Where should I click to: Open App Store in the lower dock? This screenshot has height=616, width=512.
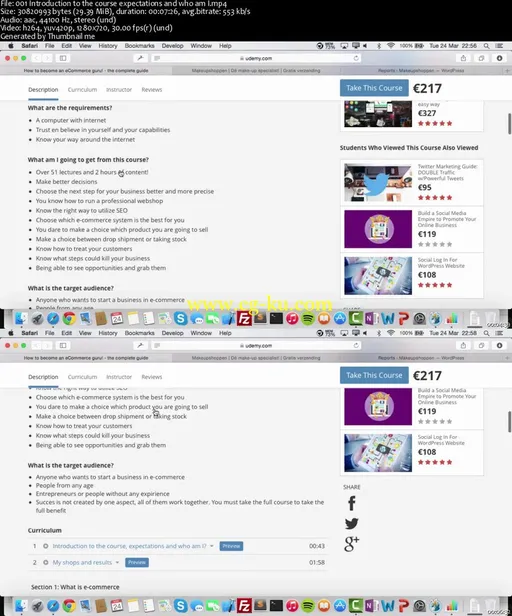(339, 606)
